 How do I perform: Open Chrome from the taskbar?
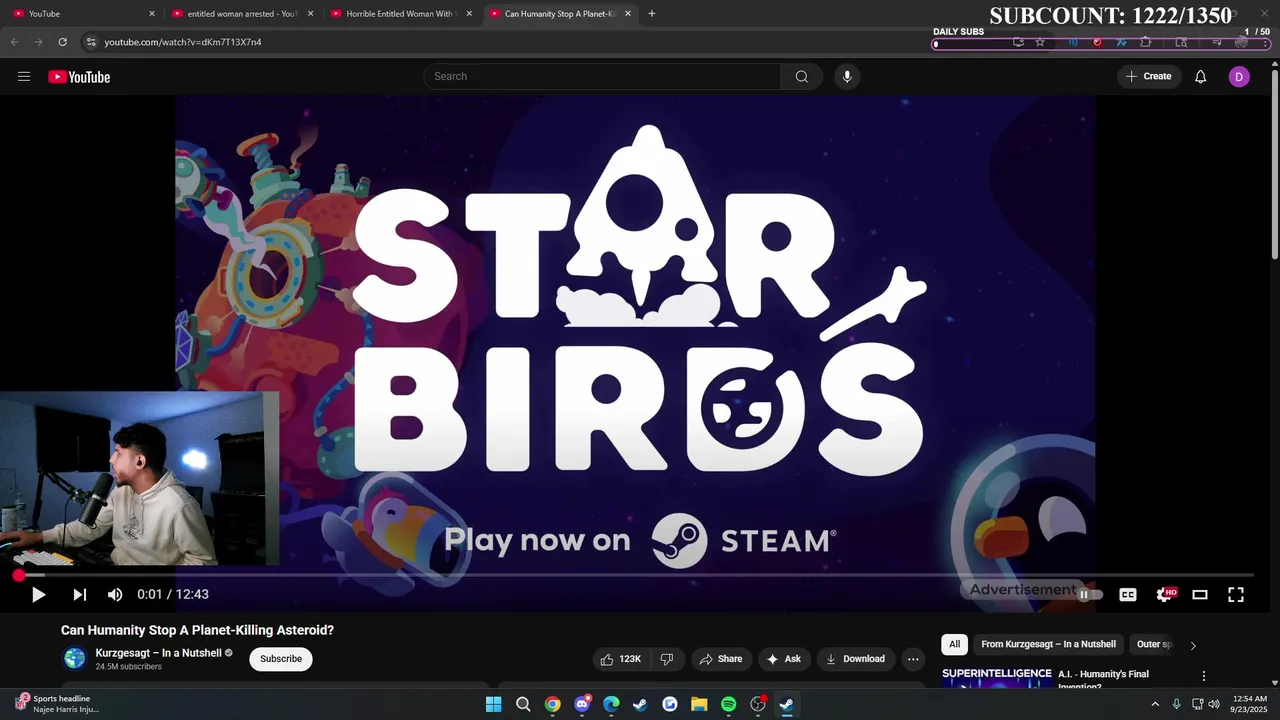pos(552,704)
